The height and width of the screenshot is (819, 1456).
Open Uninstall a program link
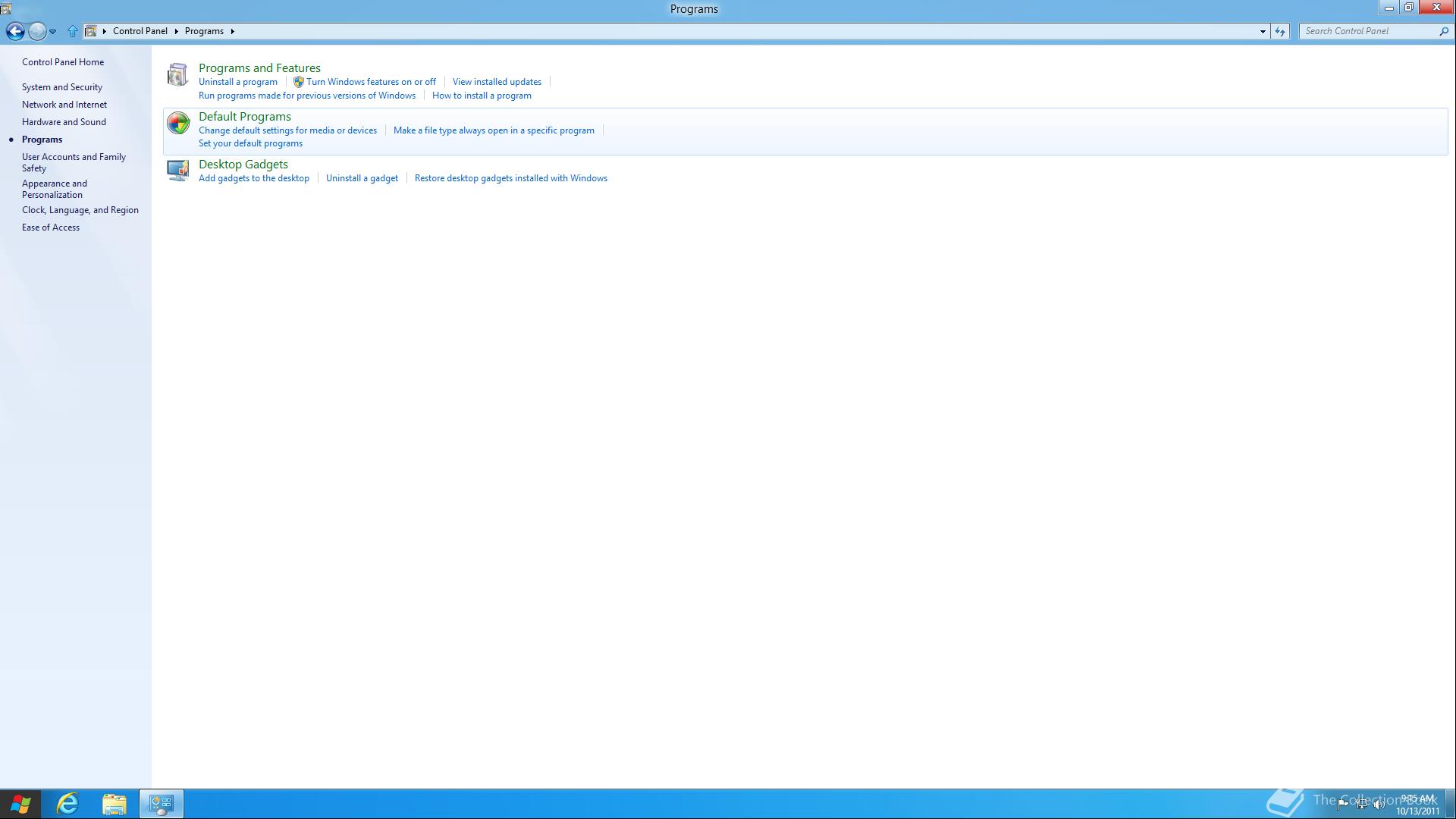pos(237,82)
